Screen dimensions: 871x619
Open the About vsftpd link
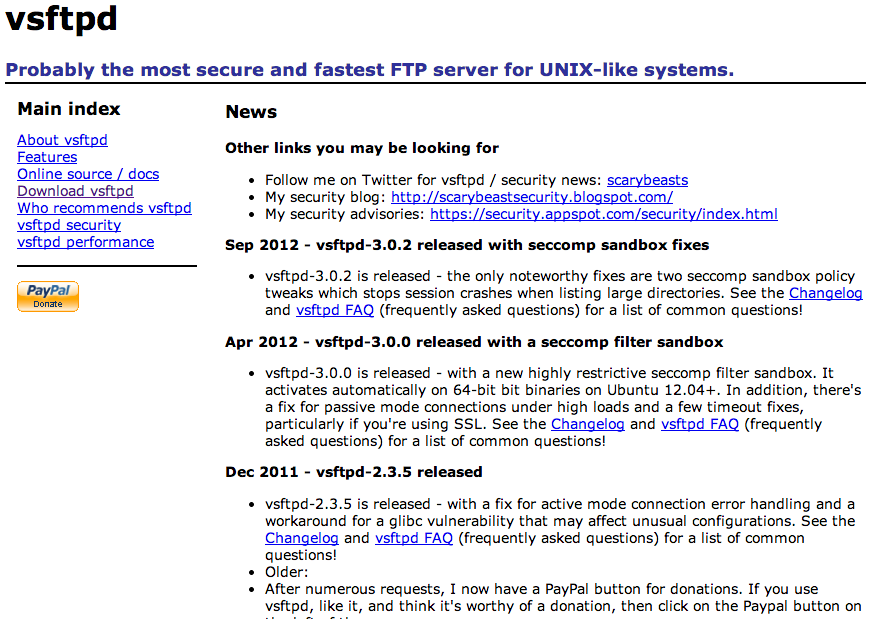(62, 140)
